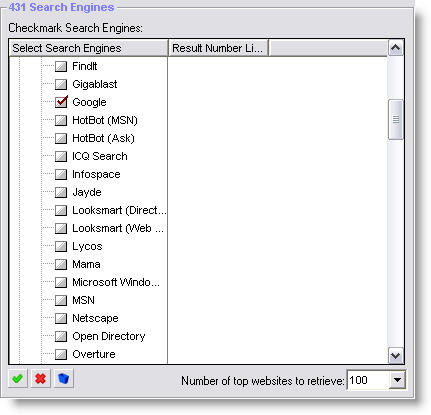Select the HotBot (Ask) list item
Screen dimensions: 431x415
point(103,138)
